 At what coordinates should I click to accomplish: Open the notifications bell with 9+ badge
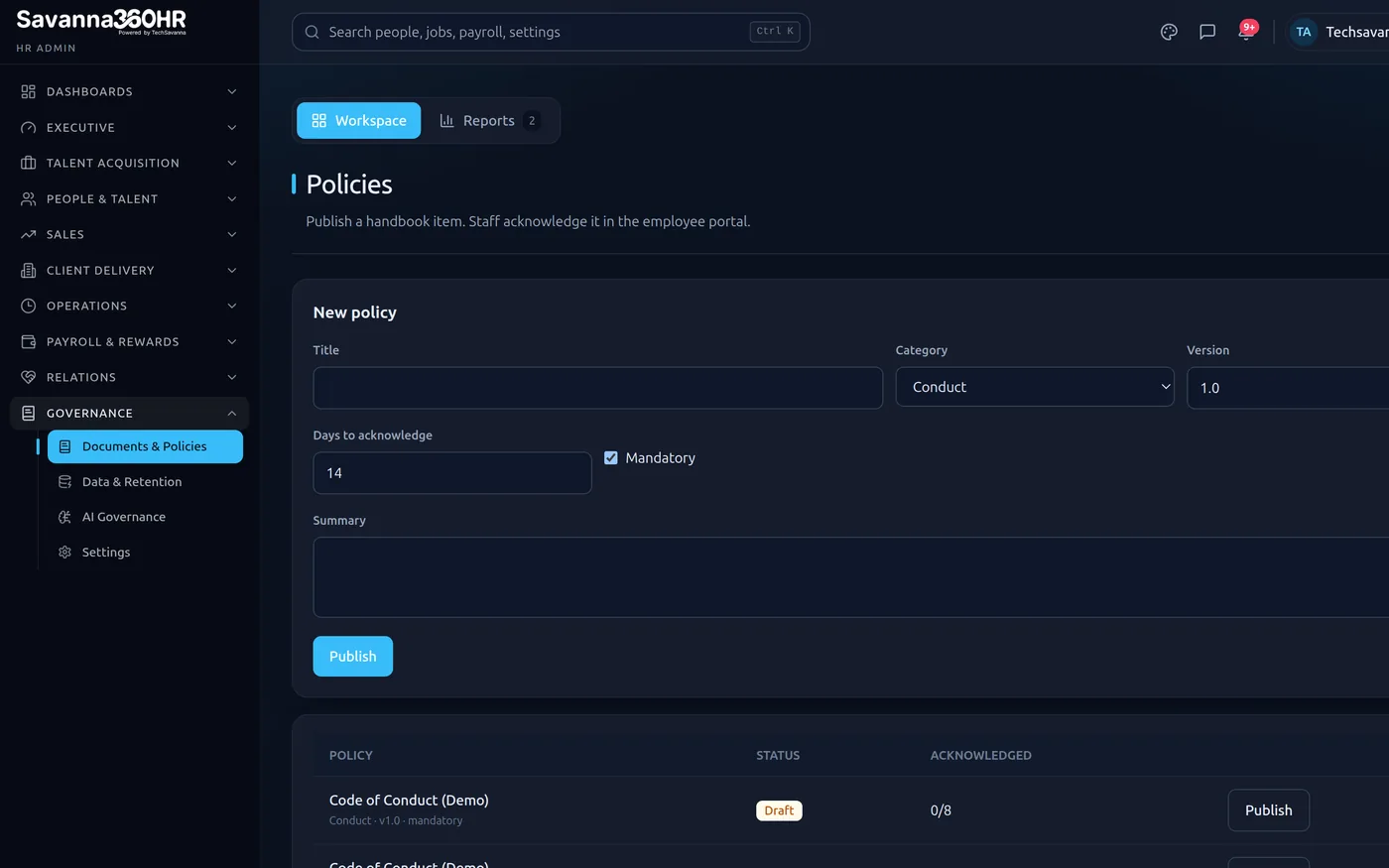tap(1246, 31)
